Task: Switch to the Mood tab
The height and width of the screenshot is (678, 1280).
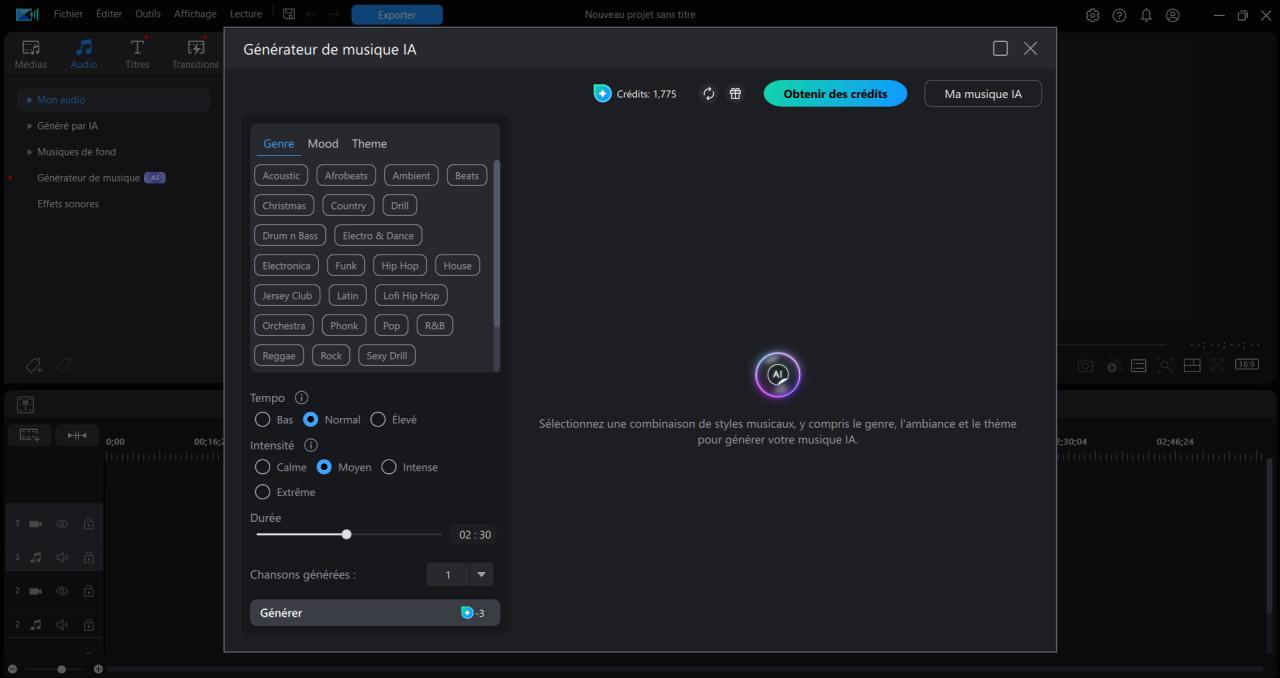Action: pyautogui.click(x=322, y=143)
